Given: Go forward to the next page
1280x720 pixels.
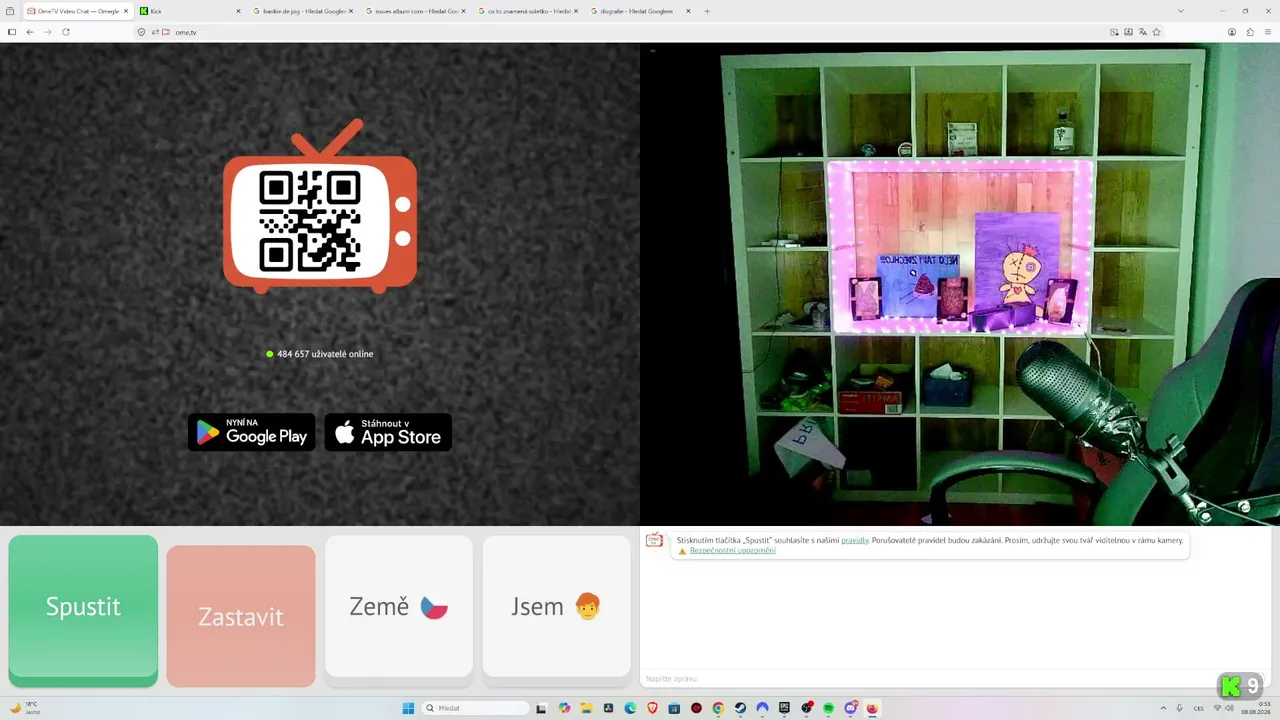Looking at the screenshot, I should point(47,32).
